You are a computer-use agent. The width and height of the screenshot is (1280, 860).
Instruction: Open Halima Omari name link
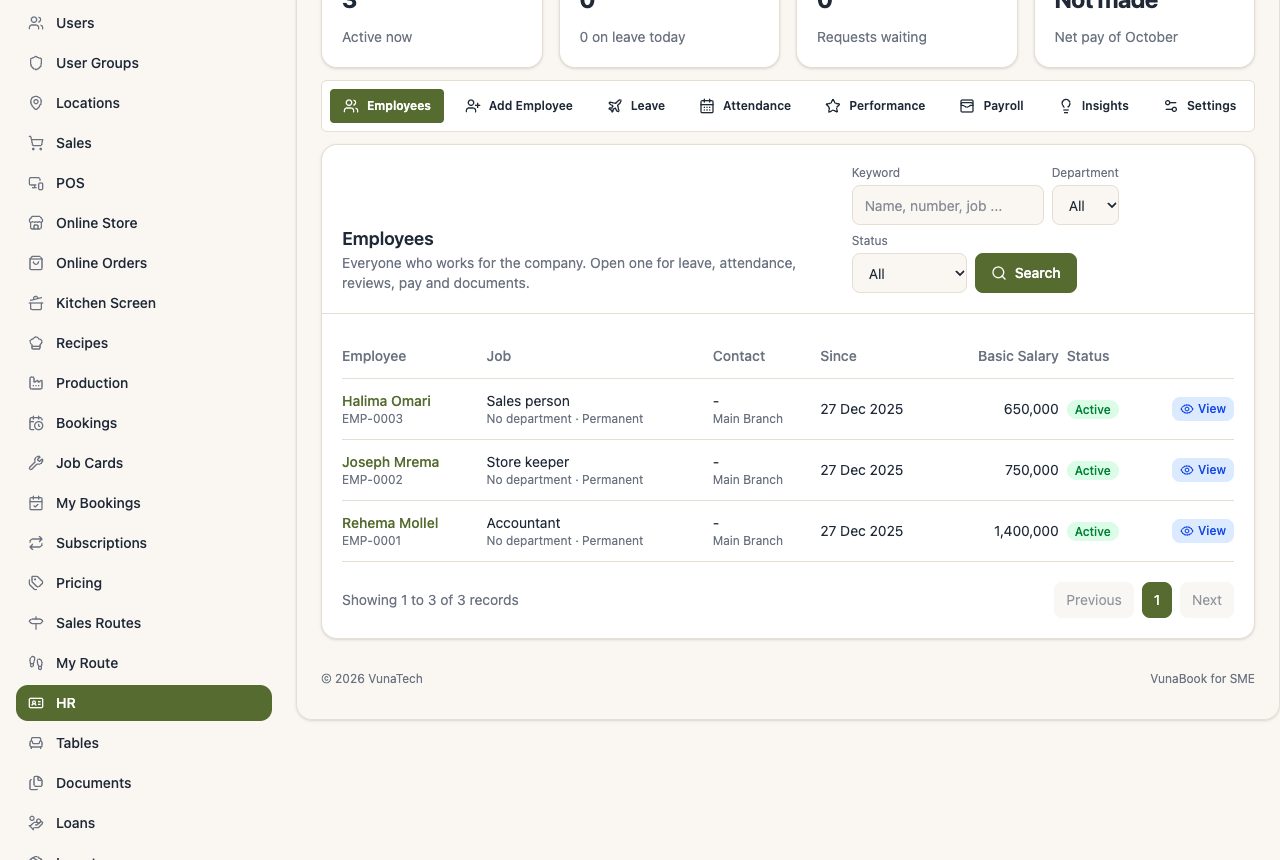point(386,401)
